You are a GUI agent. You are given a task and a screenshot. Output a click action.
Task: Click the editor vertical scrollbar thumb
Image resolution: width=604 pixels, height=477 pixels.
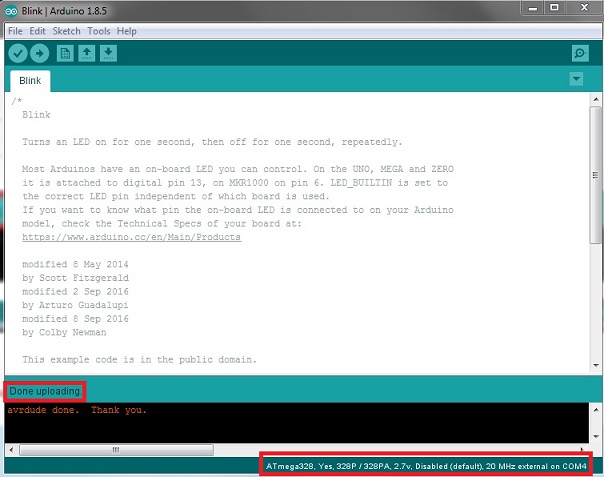pos(596,175)
